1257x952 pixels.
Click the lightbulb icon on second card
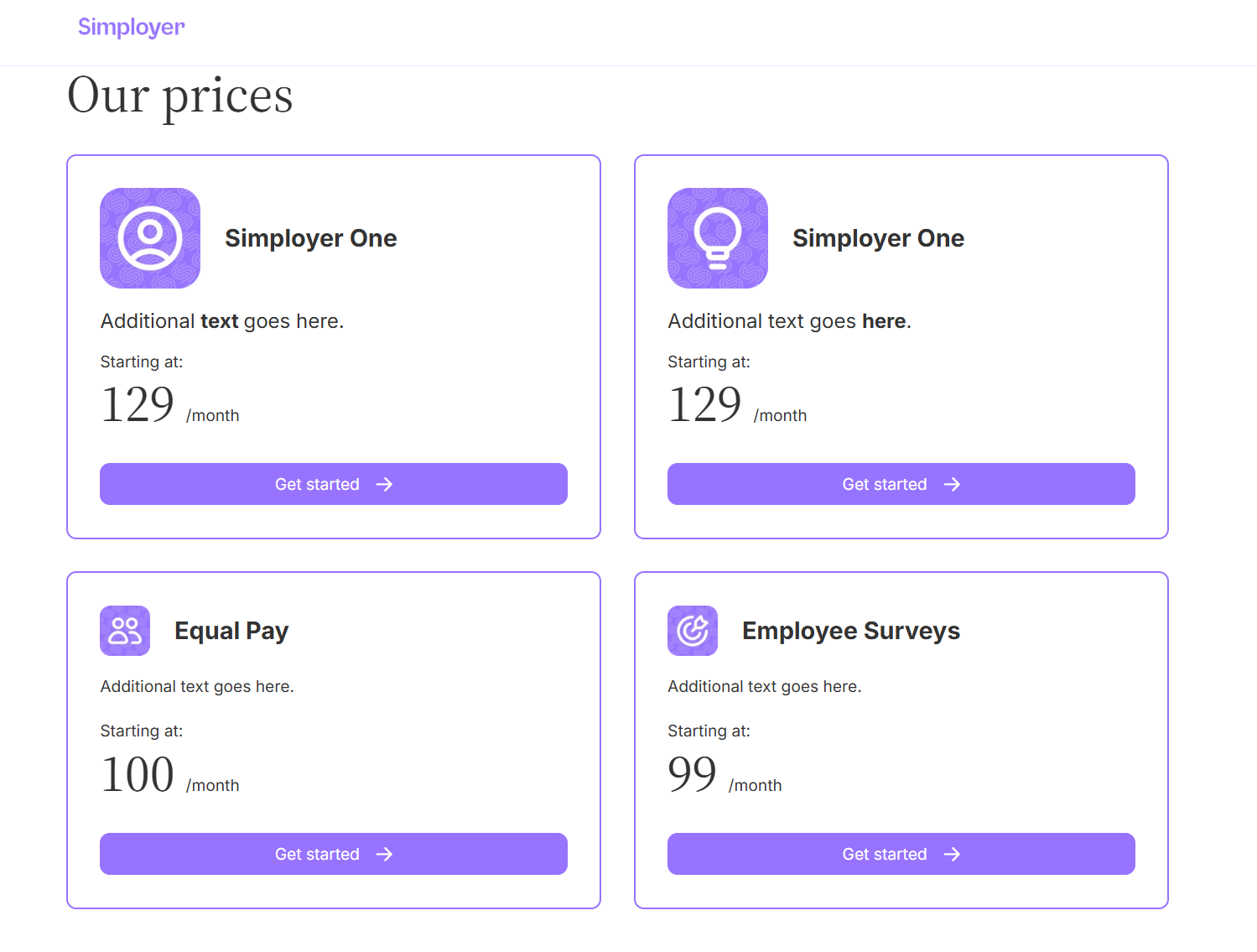(x=718, y=238)
